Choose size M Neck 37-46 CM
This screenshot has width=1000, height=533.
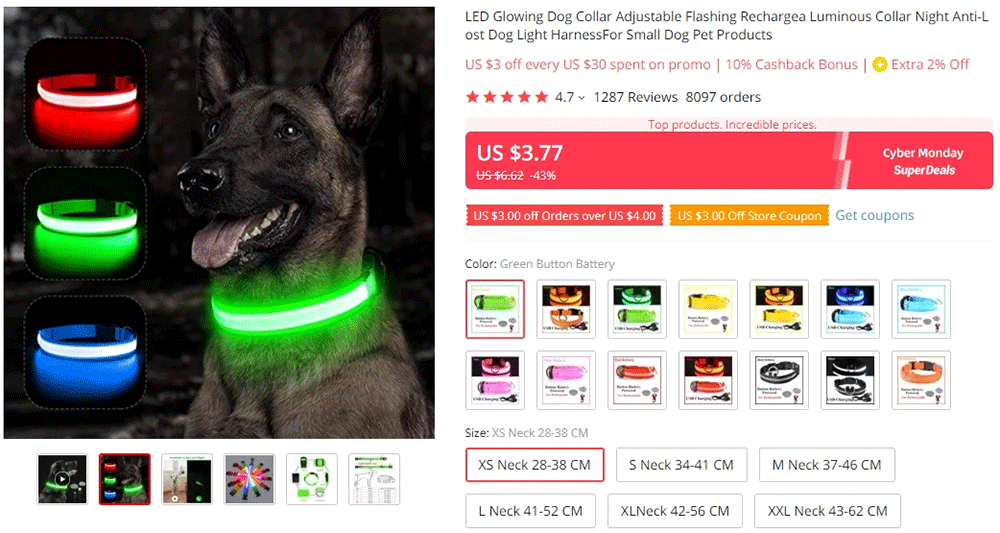click(x=827, y=465)
